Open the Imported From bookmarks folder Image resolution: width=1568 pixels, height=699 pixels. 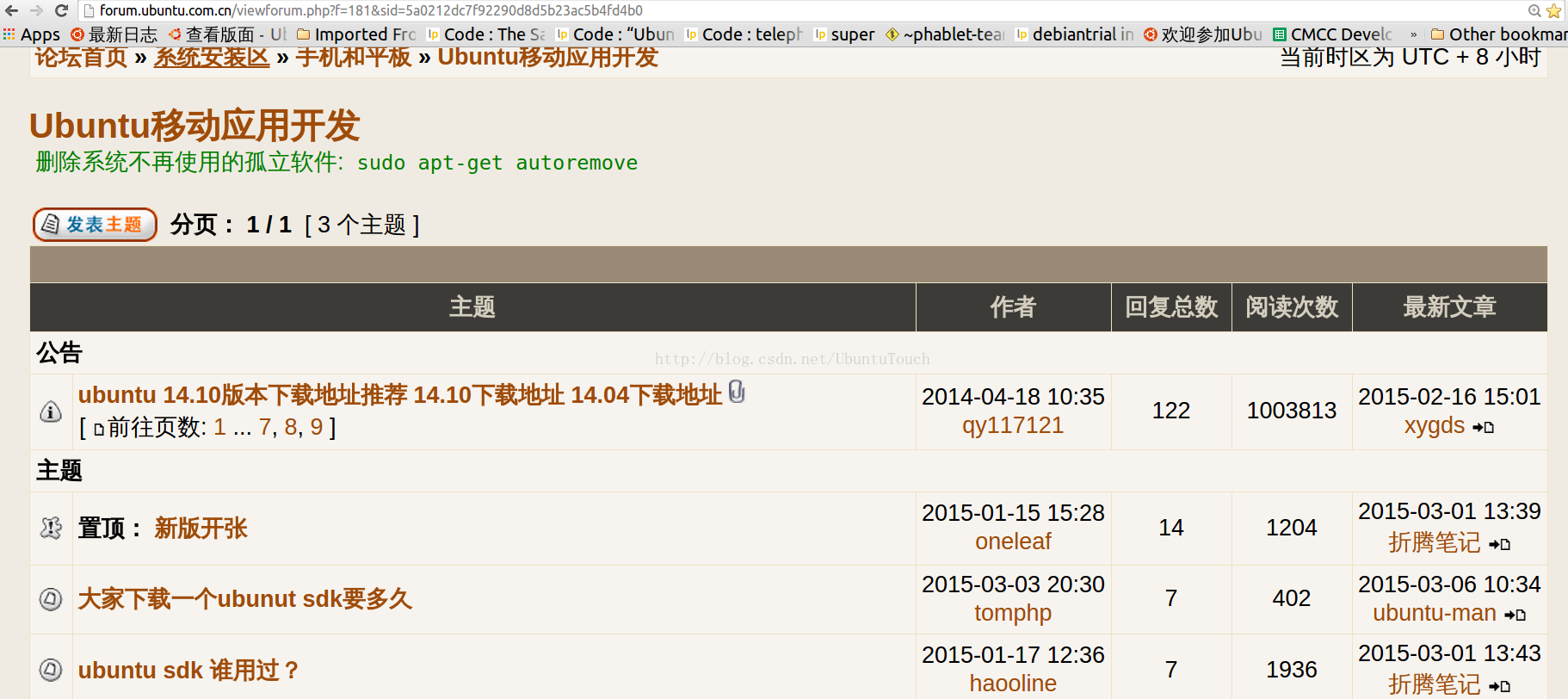tap(356, 34)
